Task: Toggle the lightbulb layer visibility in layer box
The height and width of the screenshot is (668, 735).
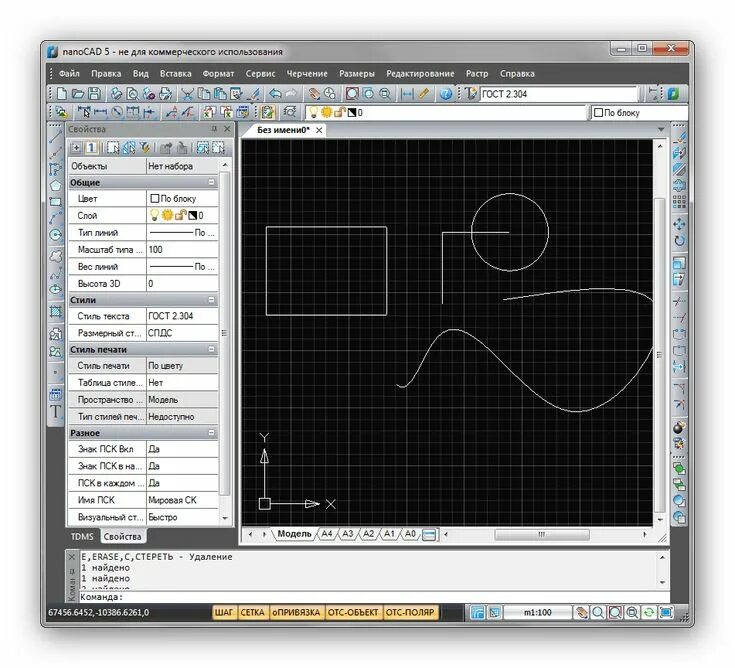Action: click(314, 113)
